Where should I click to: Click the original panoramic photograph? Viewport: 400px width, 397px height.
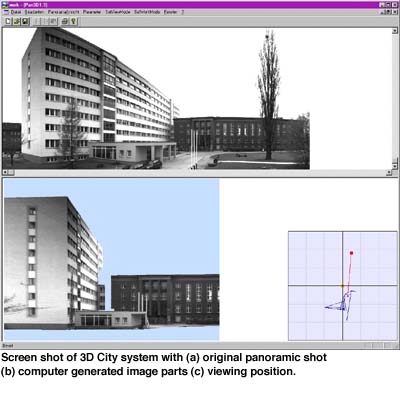pos(156,99)
